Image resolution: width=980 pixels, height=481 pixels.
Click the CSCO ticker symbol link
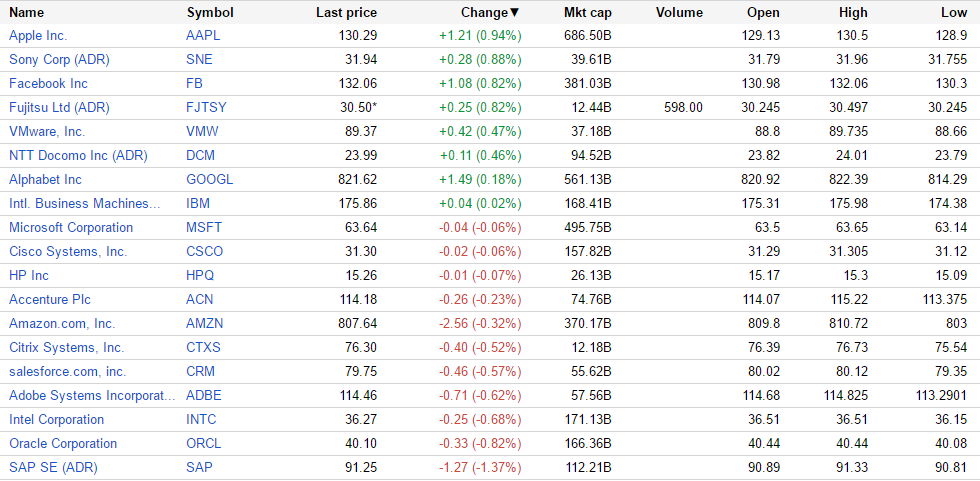[x=204, y=252]
